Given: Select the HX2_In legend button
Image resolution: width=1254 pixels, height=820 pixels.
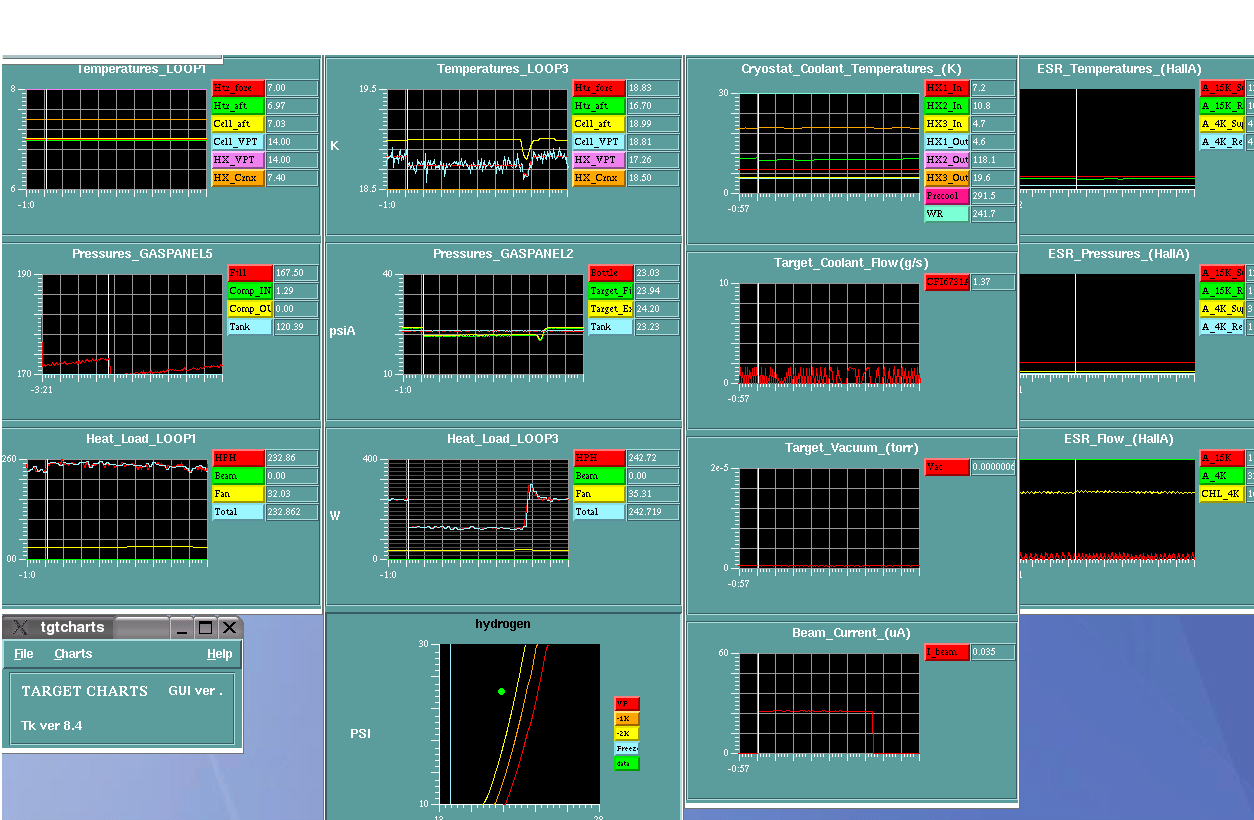Looking at the screenshot, I should (947, 106).
